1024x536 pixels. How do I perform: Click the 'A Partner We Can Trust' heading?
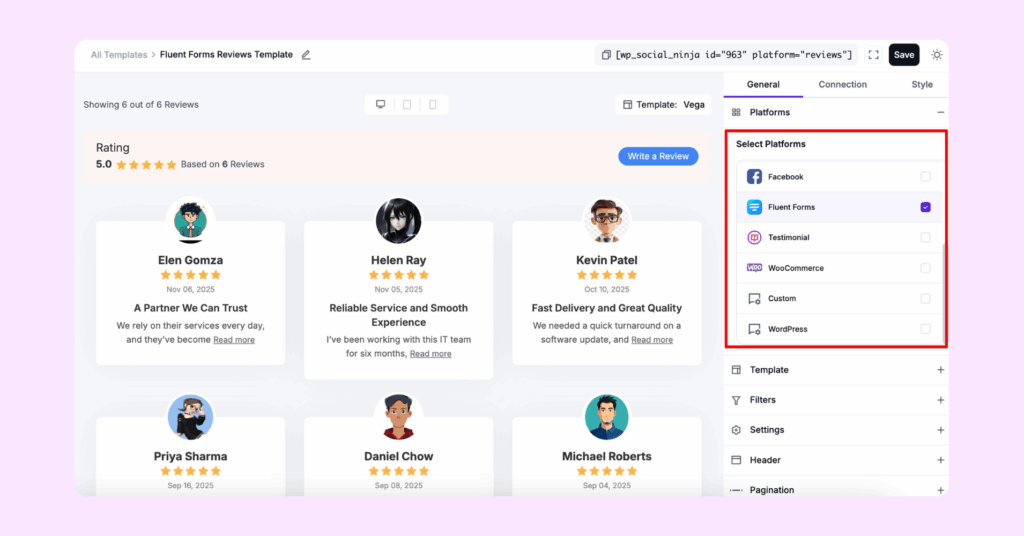[x=191, y=308]
